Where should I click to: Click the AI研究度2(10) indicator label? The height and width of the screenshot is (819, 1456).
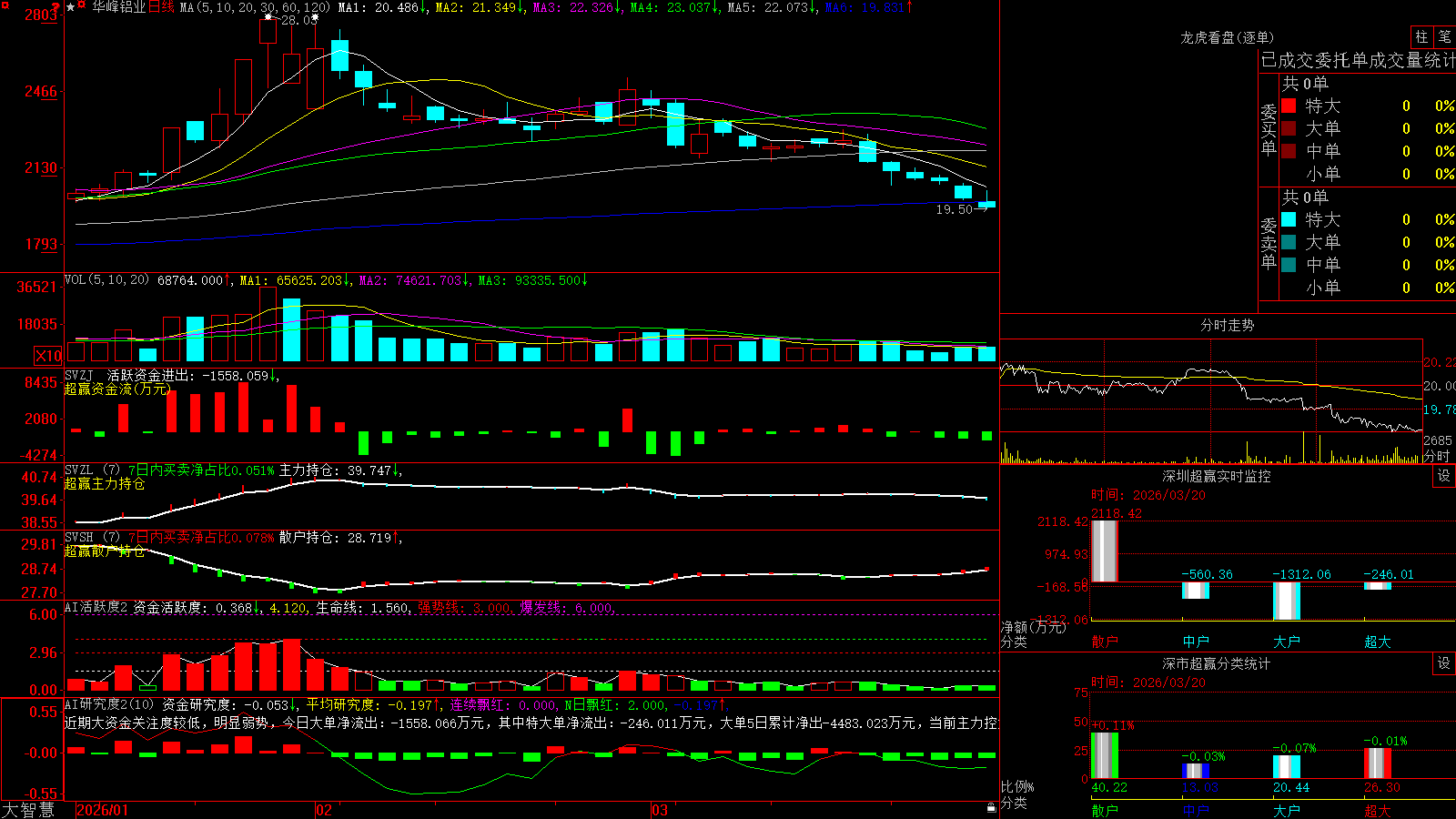click(109, 704)
